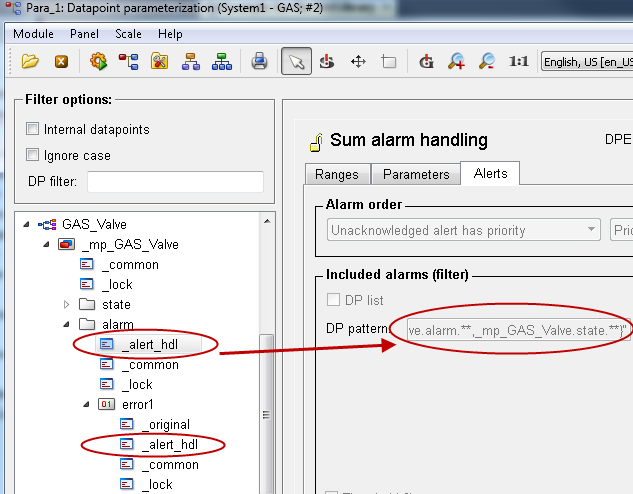This screenshot has height=494, width=633.
Task: Toggle the Ignore case checkbox
Action: [33, 155]
